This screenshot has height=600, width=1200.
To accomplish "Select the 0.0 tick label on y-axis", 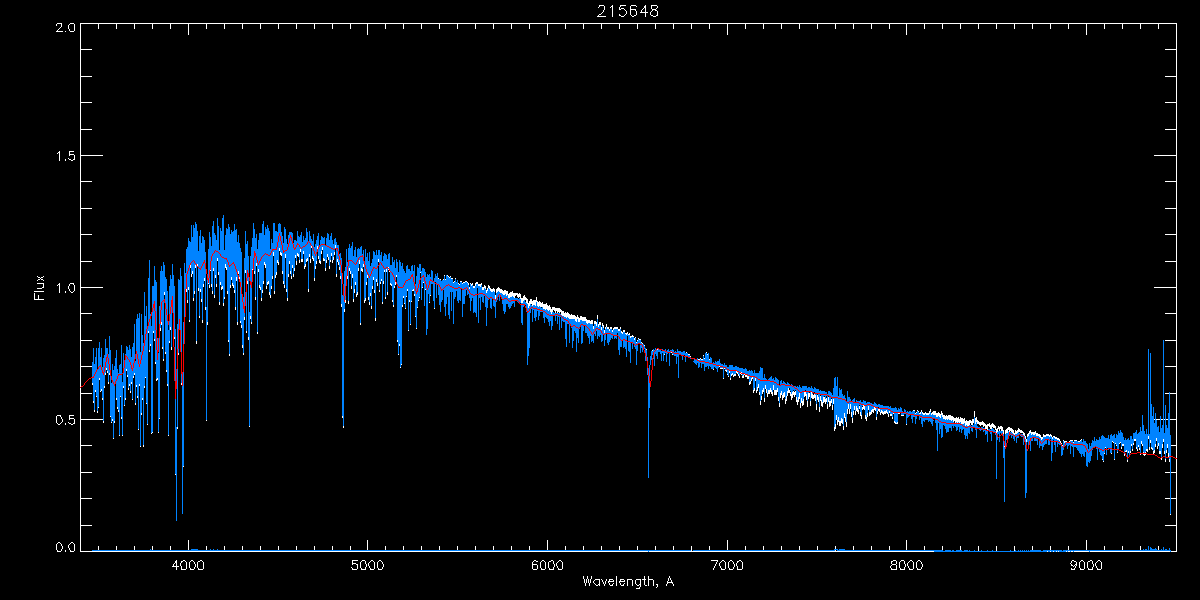I will click(x=66, y=549).
